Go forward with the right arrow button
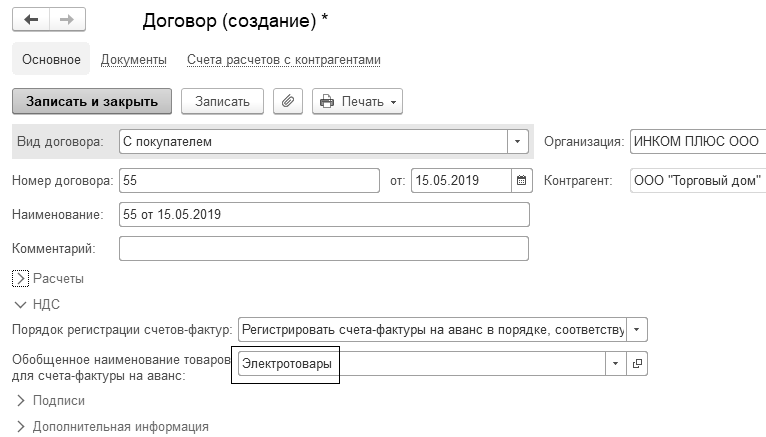This screenshot has height=437, width=766. [67, 20]
